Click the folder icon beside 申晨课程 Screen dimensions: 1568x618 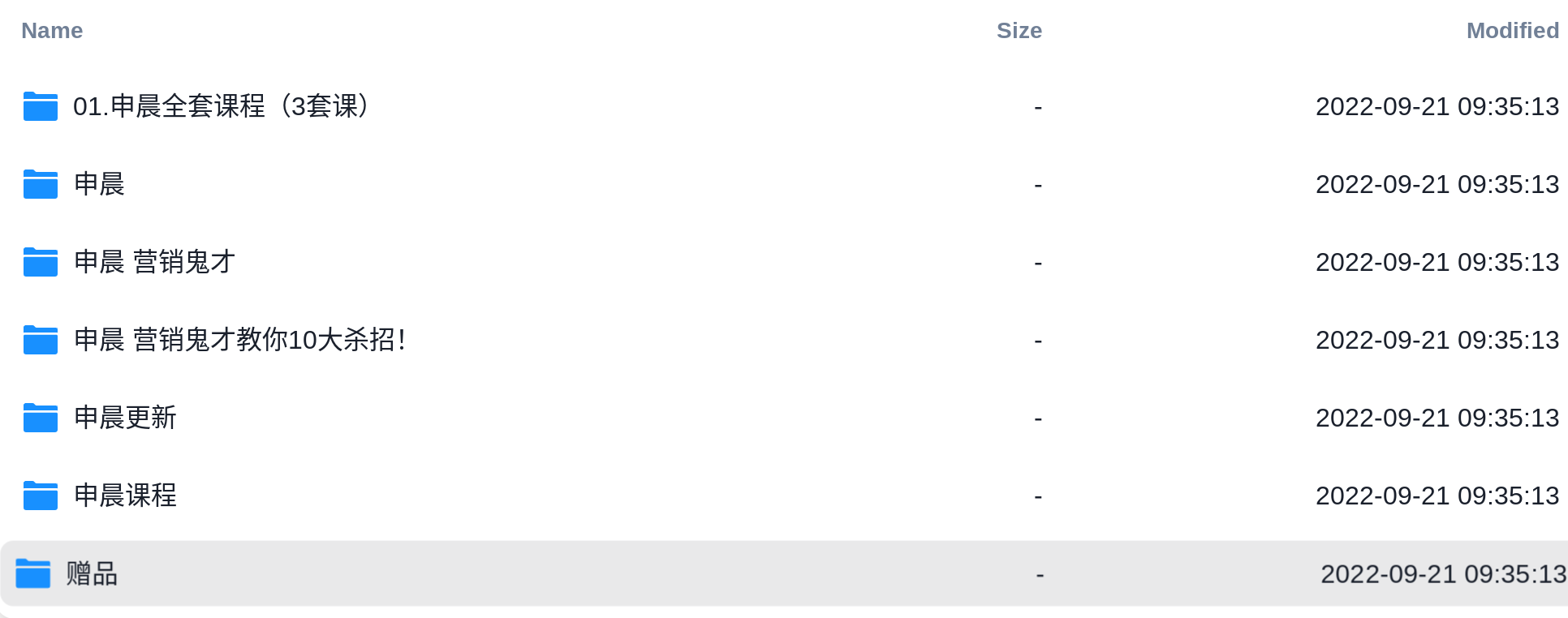pyautogui.click(x=41, y=496)
